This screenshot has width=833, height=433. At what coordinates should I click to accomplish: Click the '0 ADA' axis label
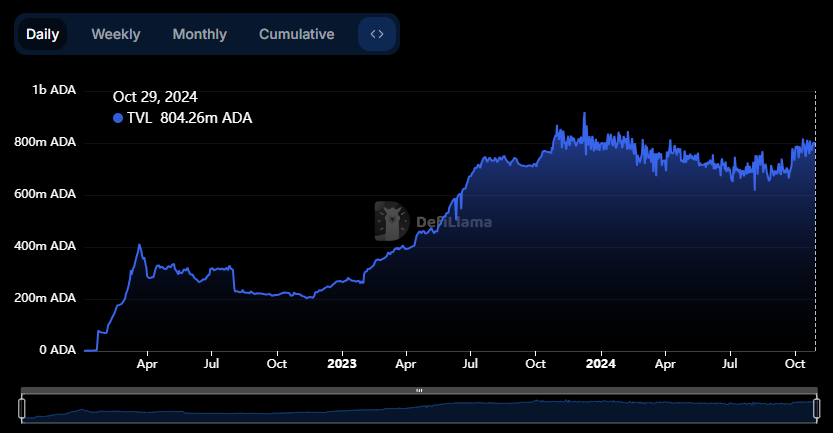pos(57,350)
